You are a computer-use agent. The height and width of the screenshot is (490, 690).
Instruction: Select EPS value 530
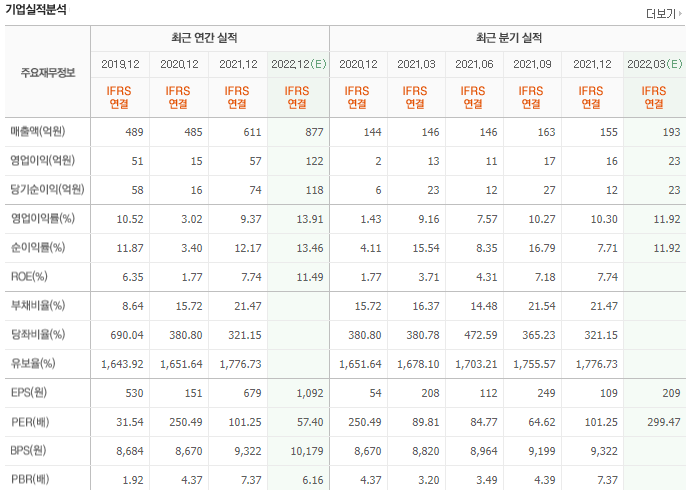point(134,393)
